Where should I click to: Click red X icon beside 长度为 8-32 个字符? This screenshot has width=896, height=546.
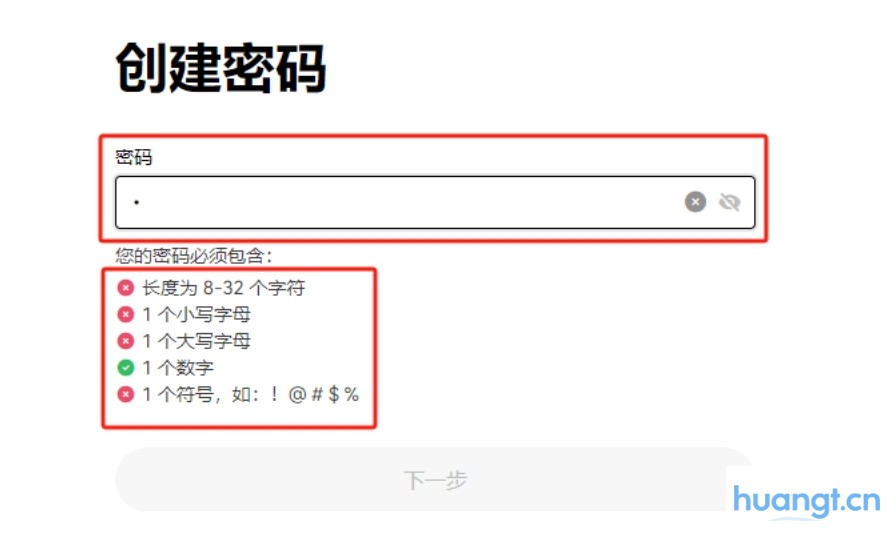pyautogui.click(x=126, y=287)
